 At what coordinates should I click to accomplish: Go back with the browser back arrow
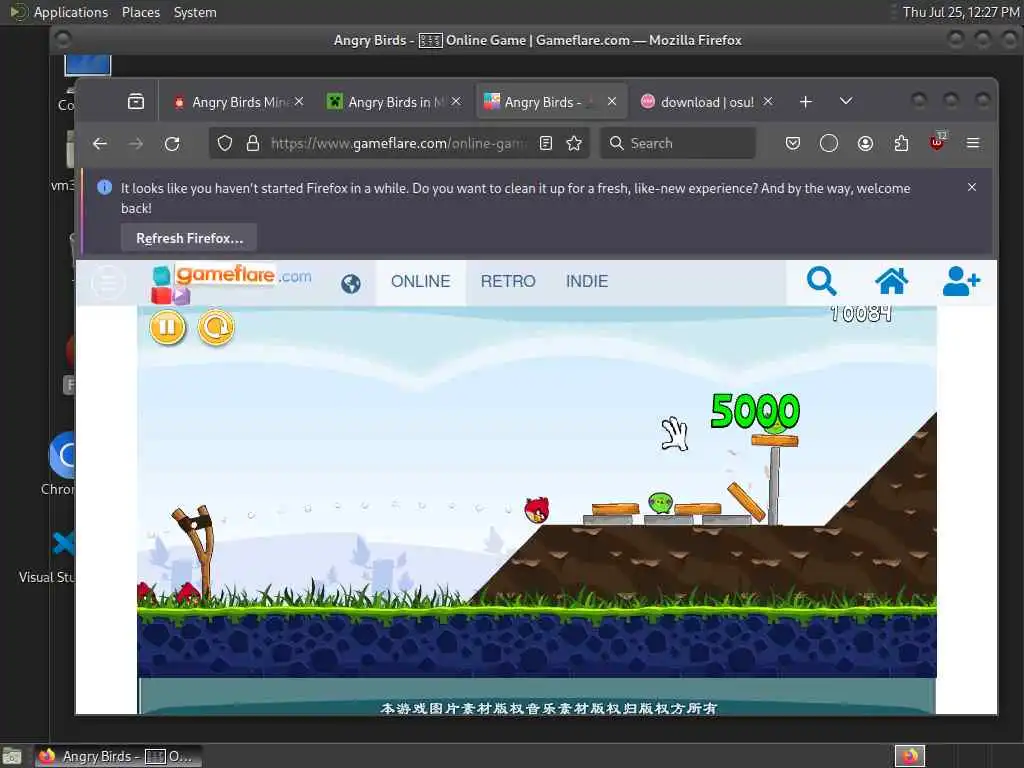point(100,143)
